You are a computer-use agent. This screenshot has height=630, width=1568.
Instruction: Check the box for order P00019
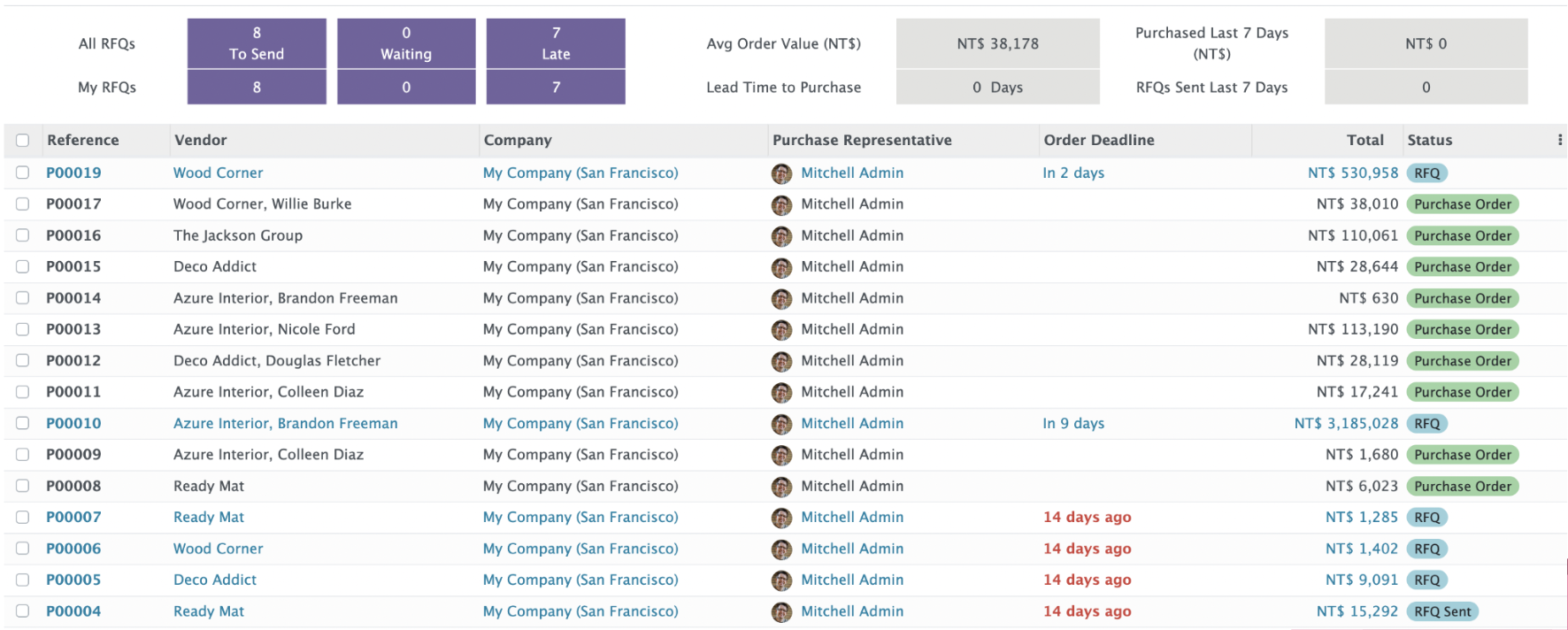click(23, 173)
